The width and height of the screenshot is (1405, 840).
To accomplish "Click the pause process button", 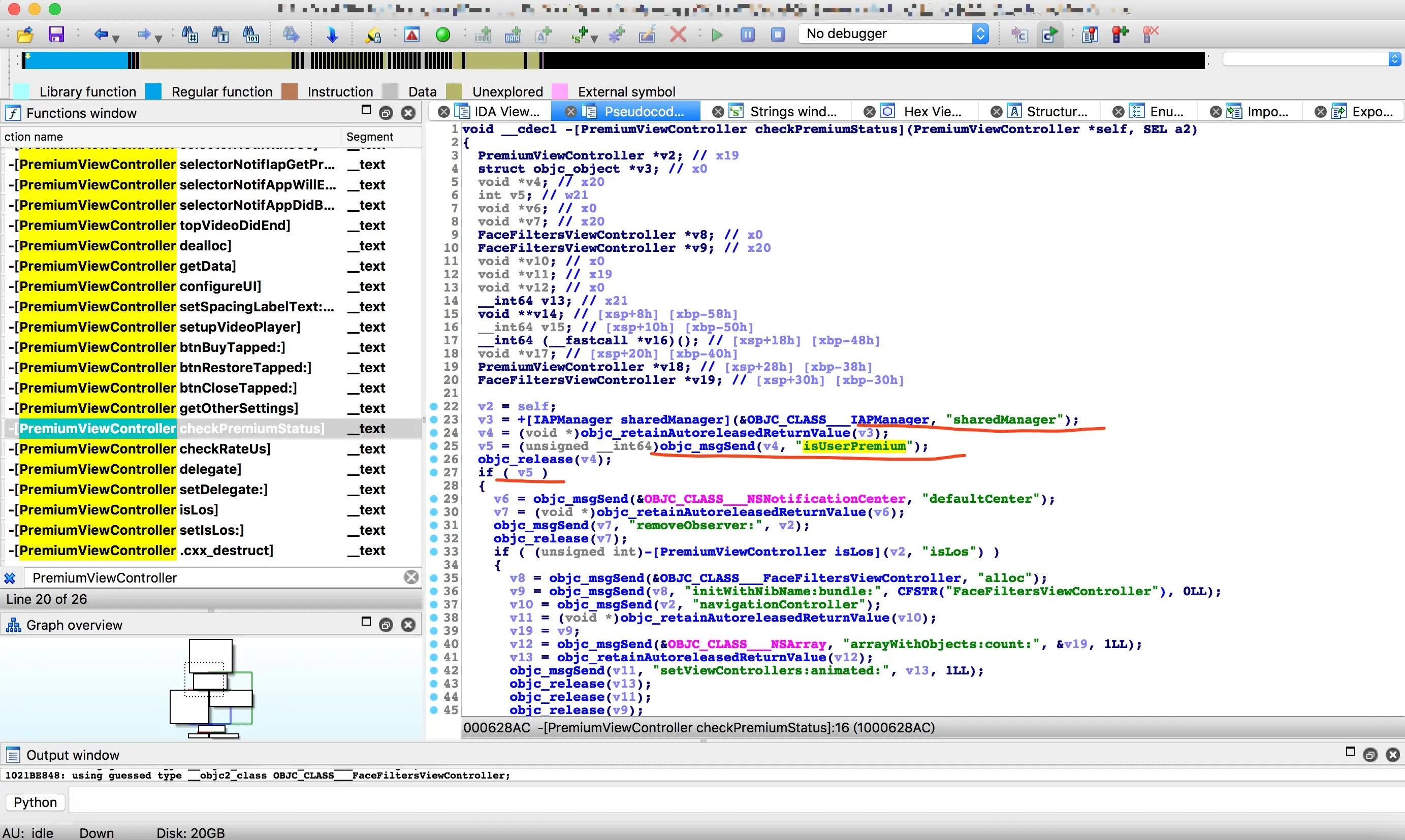I will [747, 35].
